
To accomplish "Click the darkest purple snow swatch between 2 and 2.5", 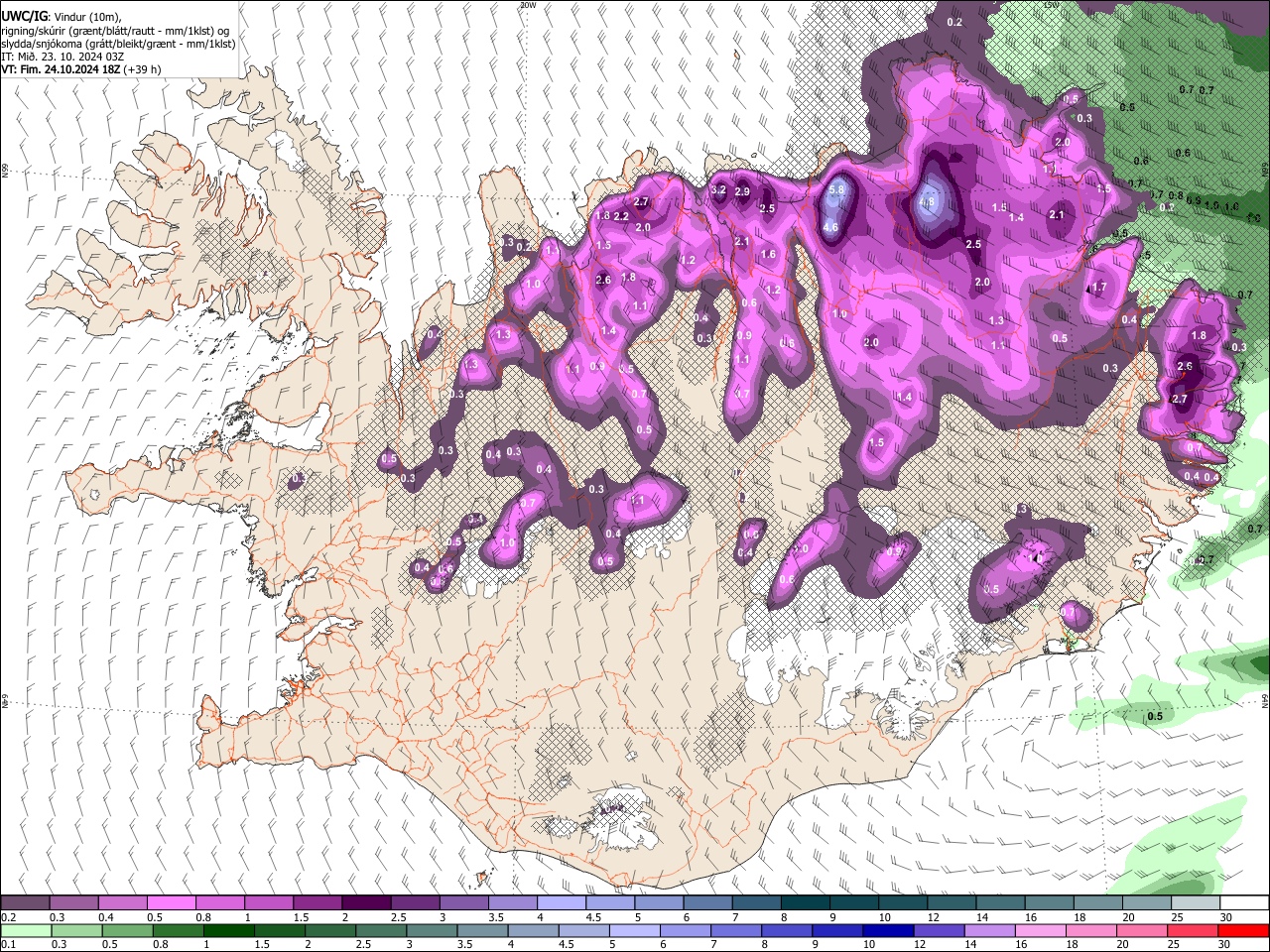I will pos(366,903).
